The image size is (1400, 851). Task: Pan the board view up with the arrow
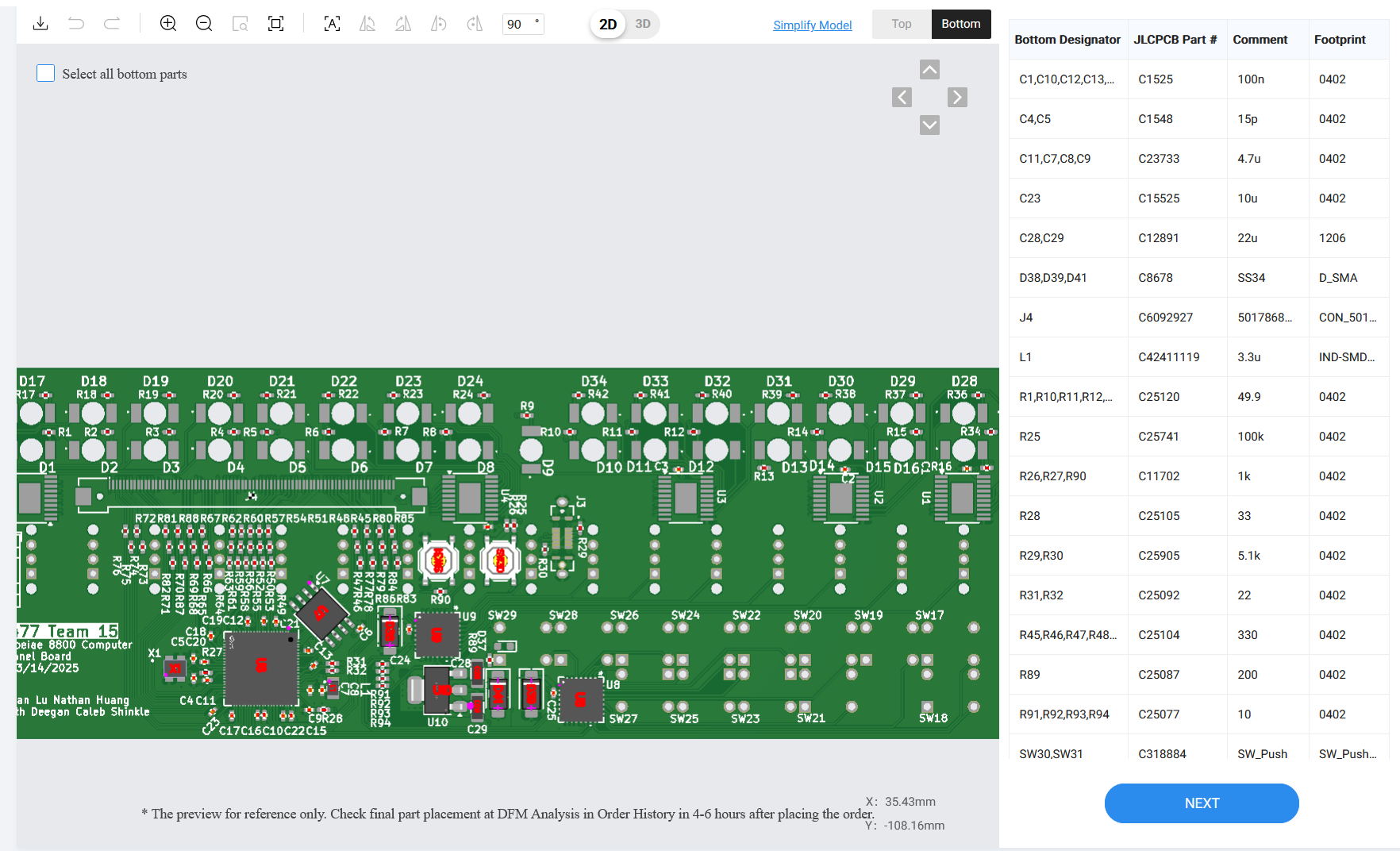929,70
